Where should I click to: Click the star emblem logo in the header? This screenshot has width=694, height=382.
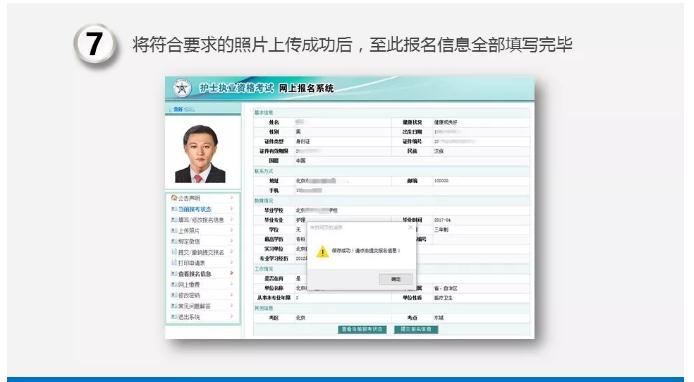pyautogui.click(x=181, y=88)
